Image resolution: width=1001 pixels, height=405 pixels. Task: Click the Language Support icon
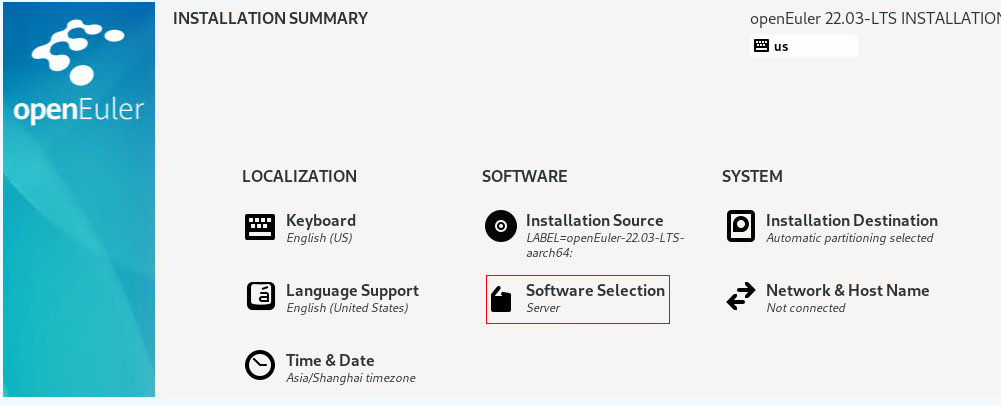260,297
